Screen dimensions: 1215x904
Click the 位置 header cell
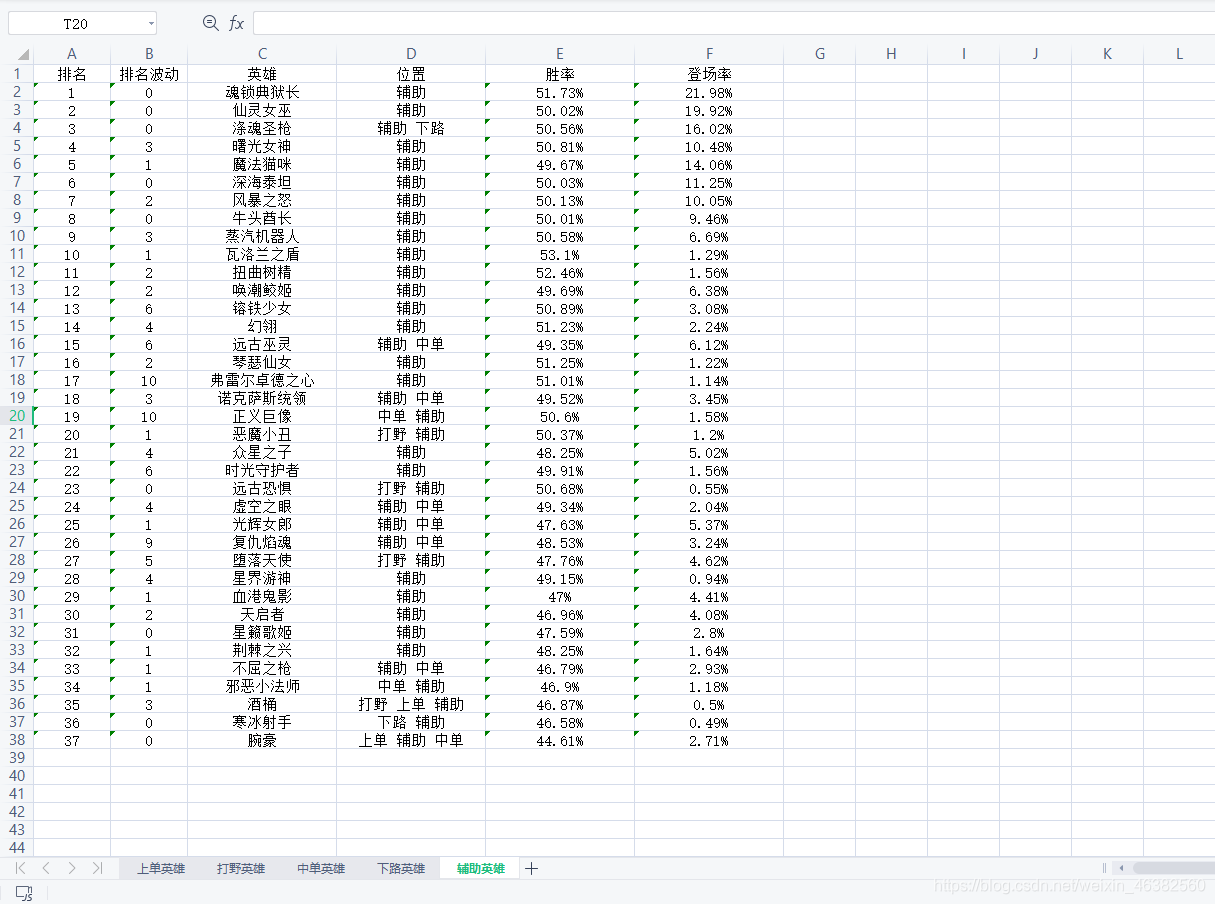[411, 74]
